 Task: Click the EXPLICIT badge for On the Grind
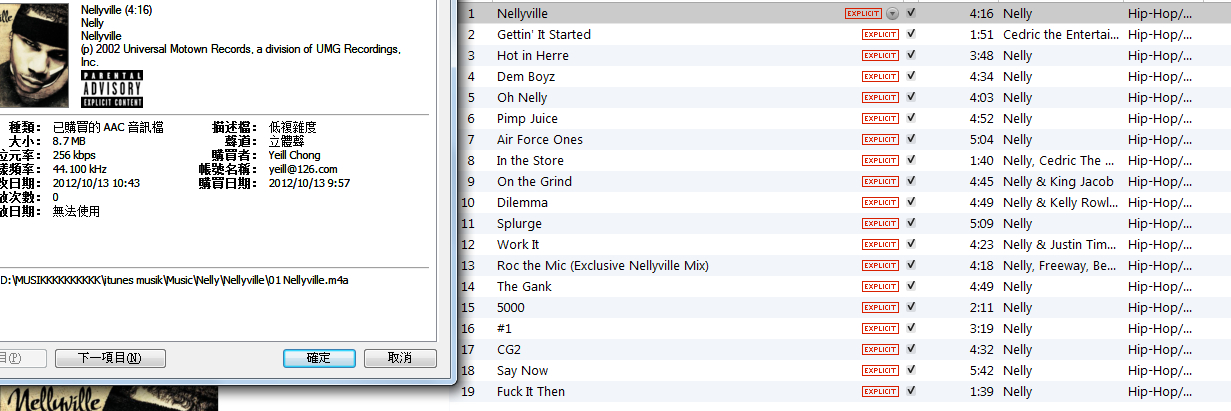pyautogui.click(x=880, y=181)
